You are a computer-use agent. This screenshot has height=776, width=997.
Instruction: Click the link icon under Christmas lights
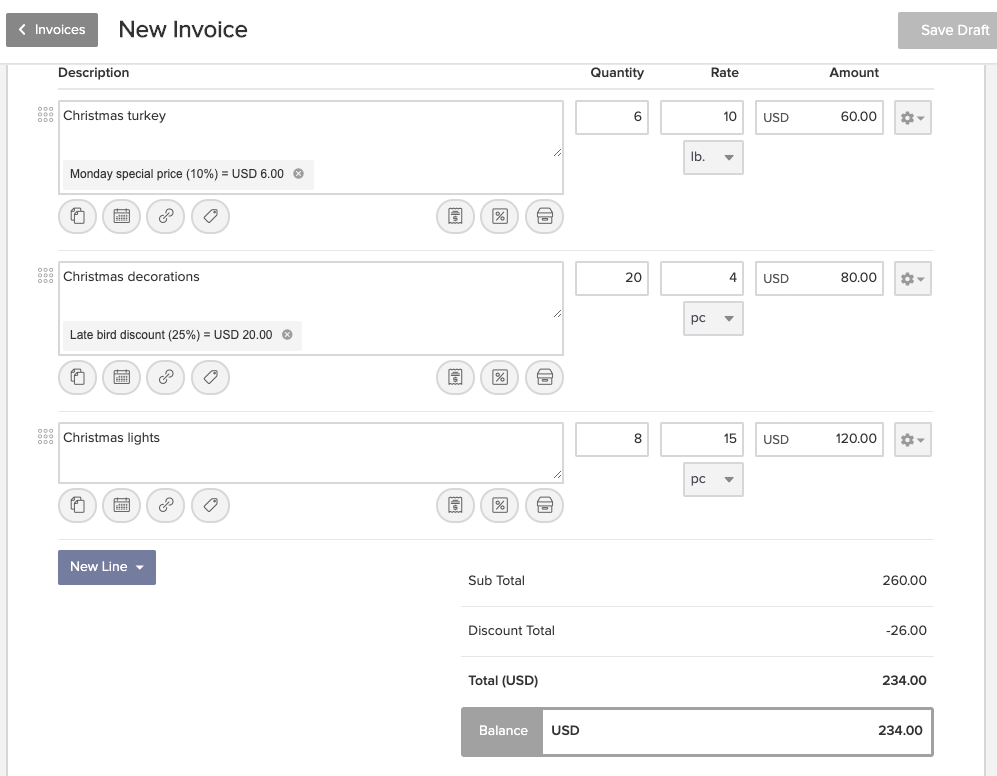point(166,506)
